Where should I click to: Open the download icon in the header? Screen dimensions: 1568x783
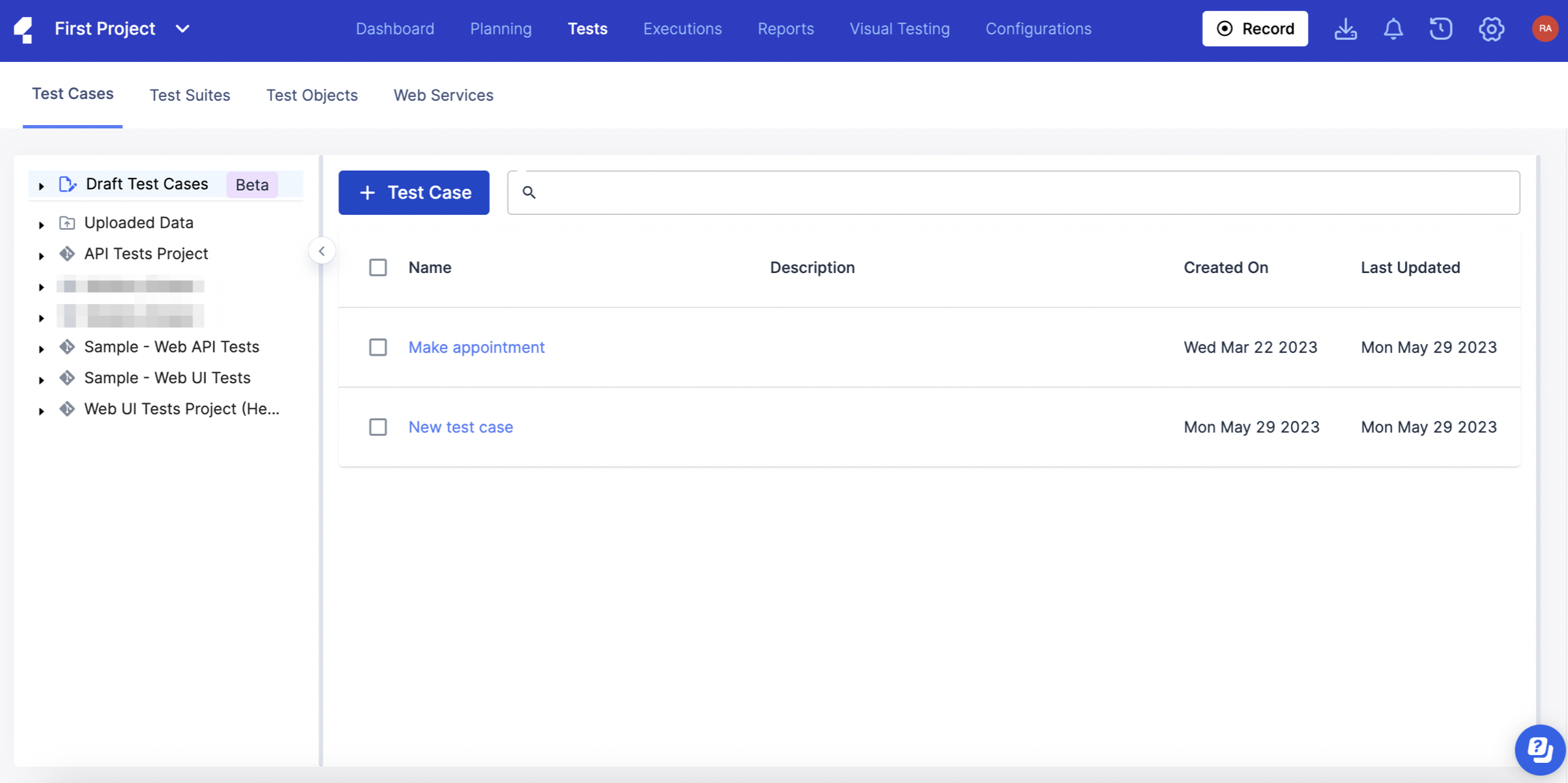pyautogui.click(x=1345, y=29)
